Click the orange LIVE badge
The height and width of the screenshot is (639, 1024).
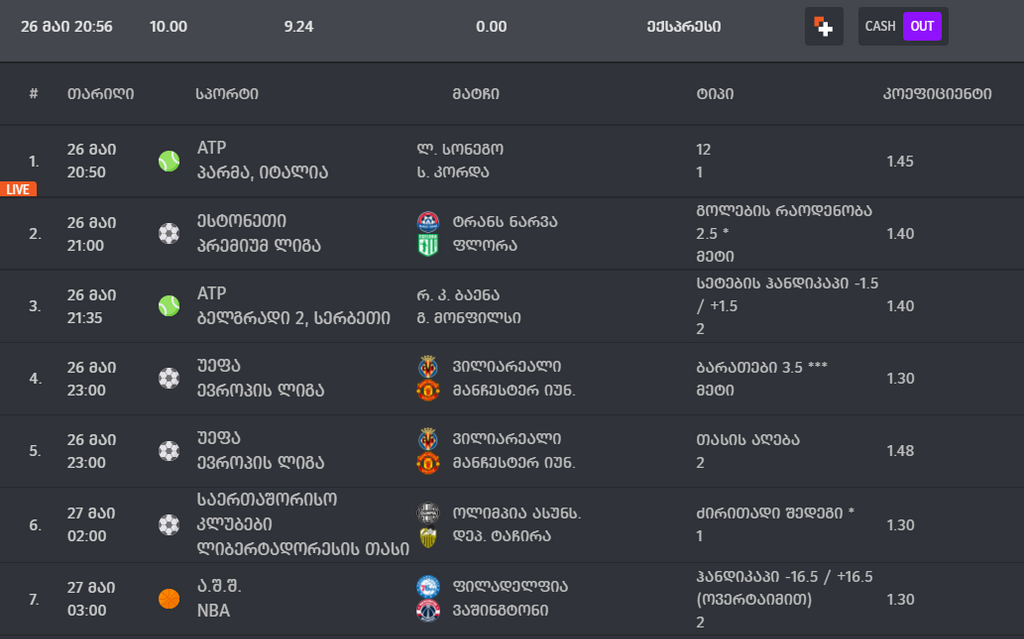18,189
